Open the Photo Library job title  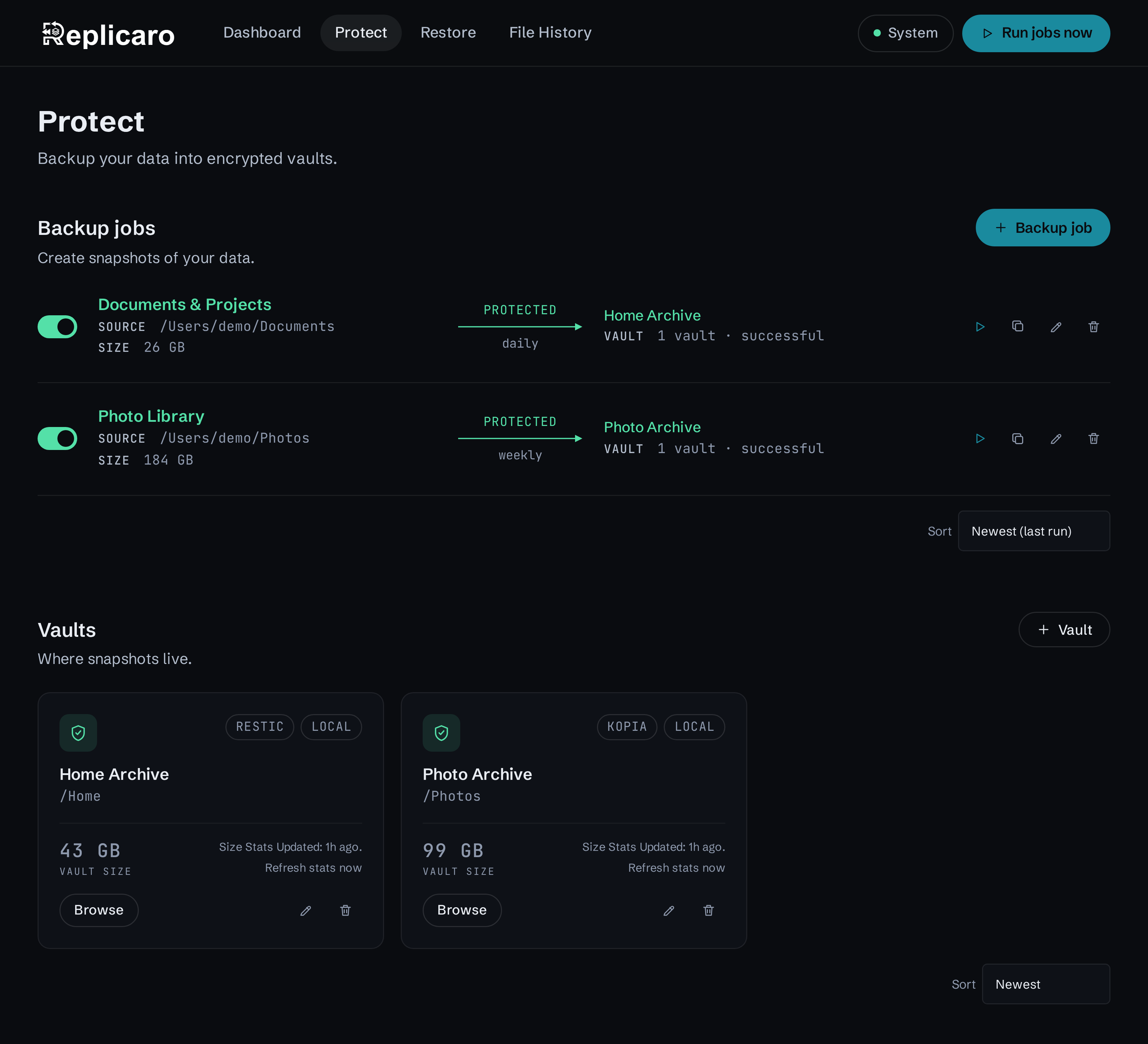pyautogui.click(x=151, y=416)
